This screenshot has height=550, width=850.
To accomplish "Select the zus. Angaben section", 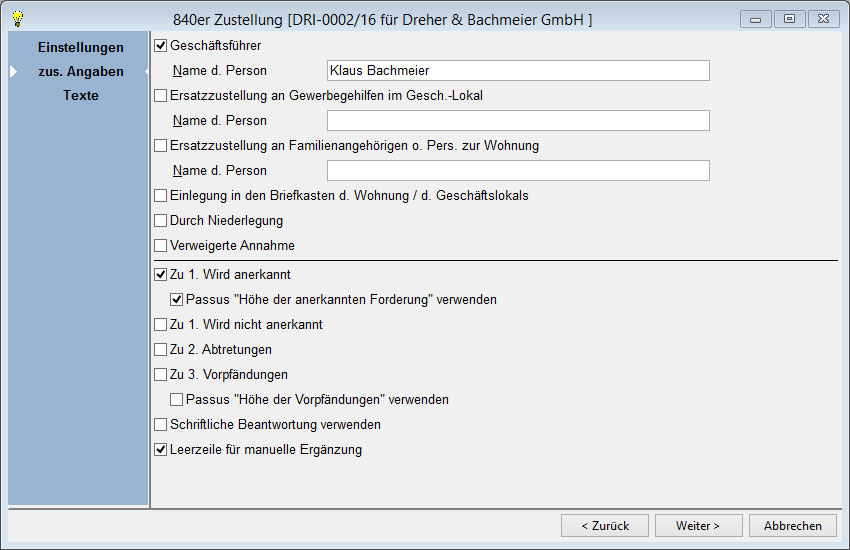I will click(80, 71).
